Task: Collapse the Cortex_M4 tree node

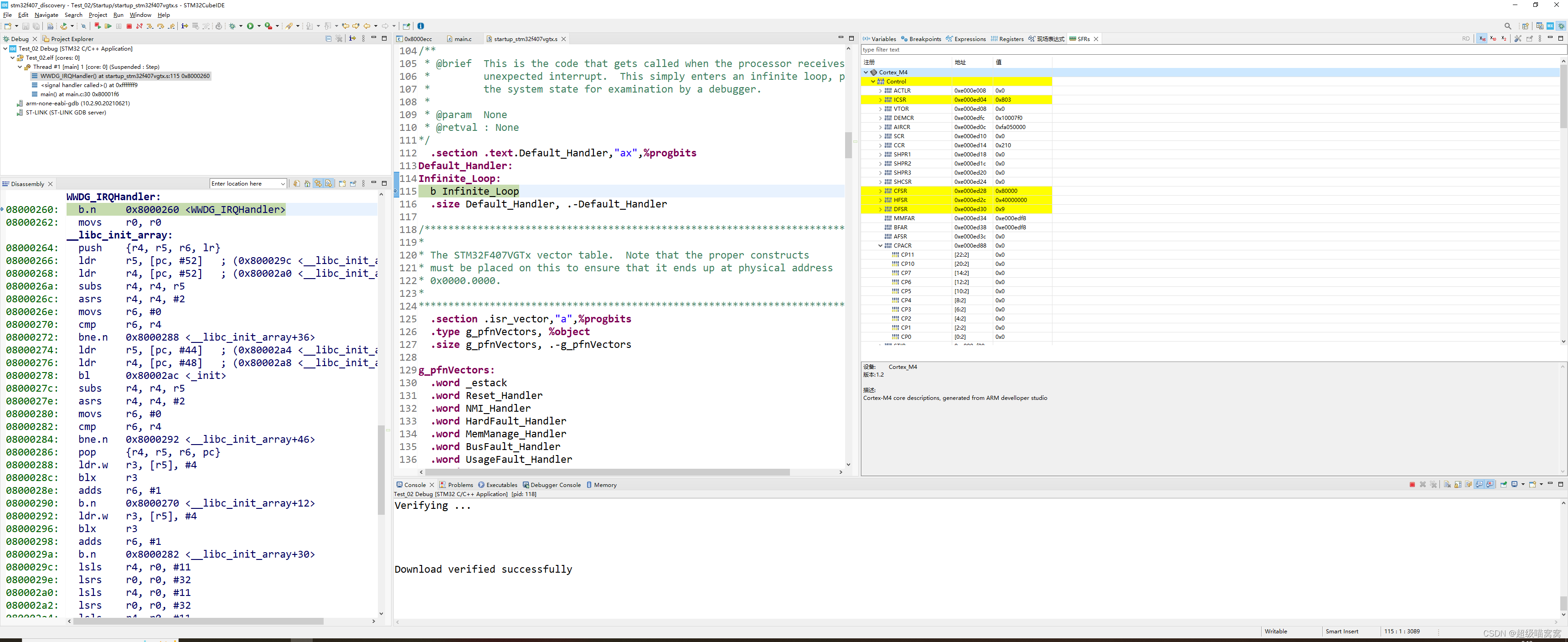Action: 866,72
